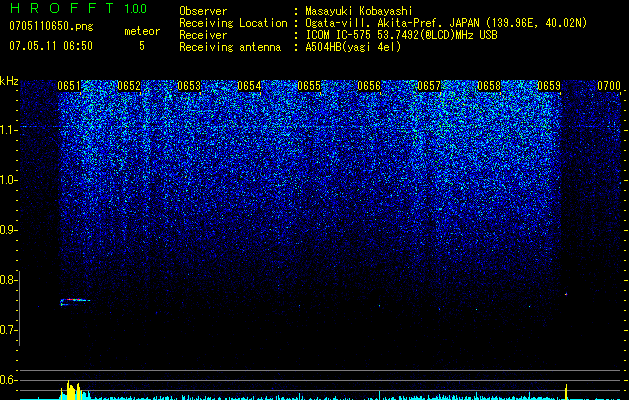Click the 0.8 frequency axis label
The width and height of the screenshot is (629, 400).
point(8,280)
